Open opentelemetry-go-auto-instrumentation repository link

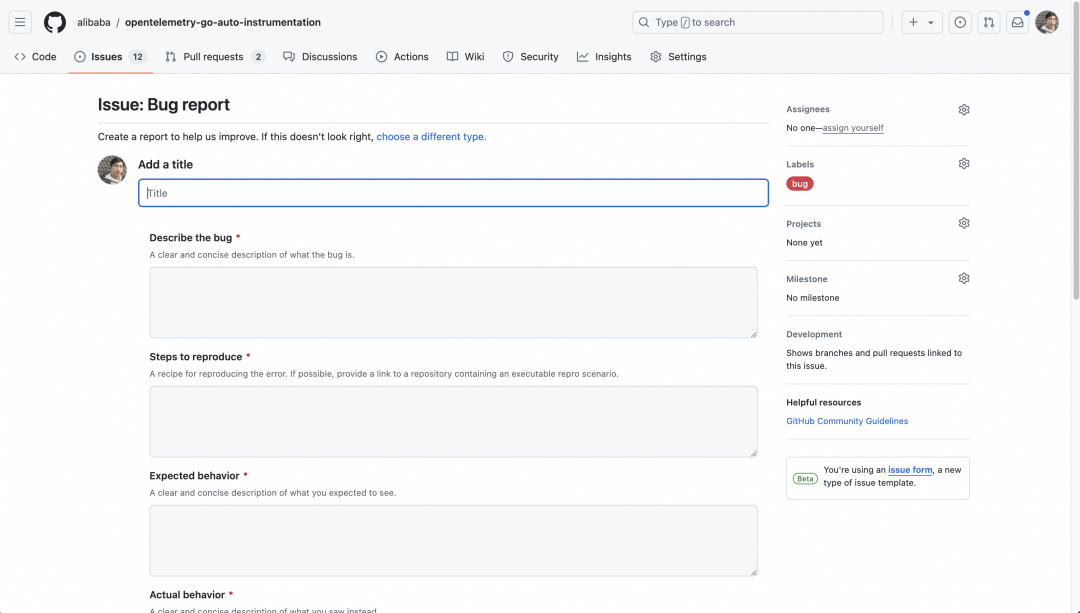222,22
